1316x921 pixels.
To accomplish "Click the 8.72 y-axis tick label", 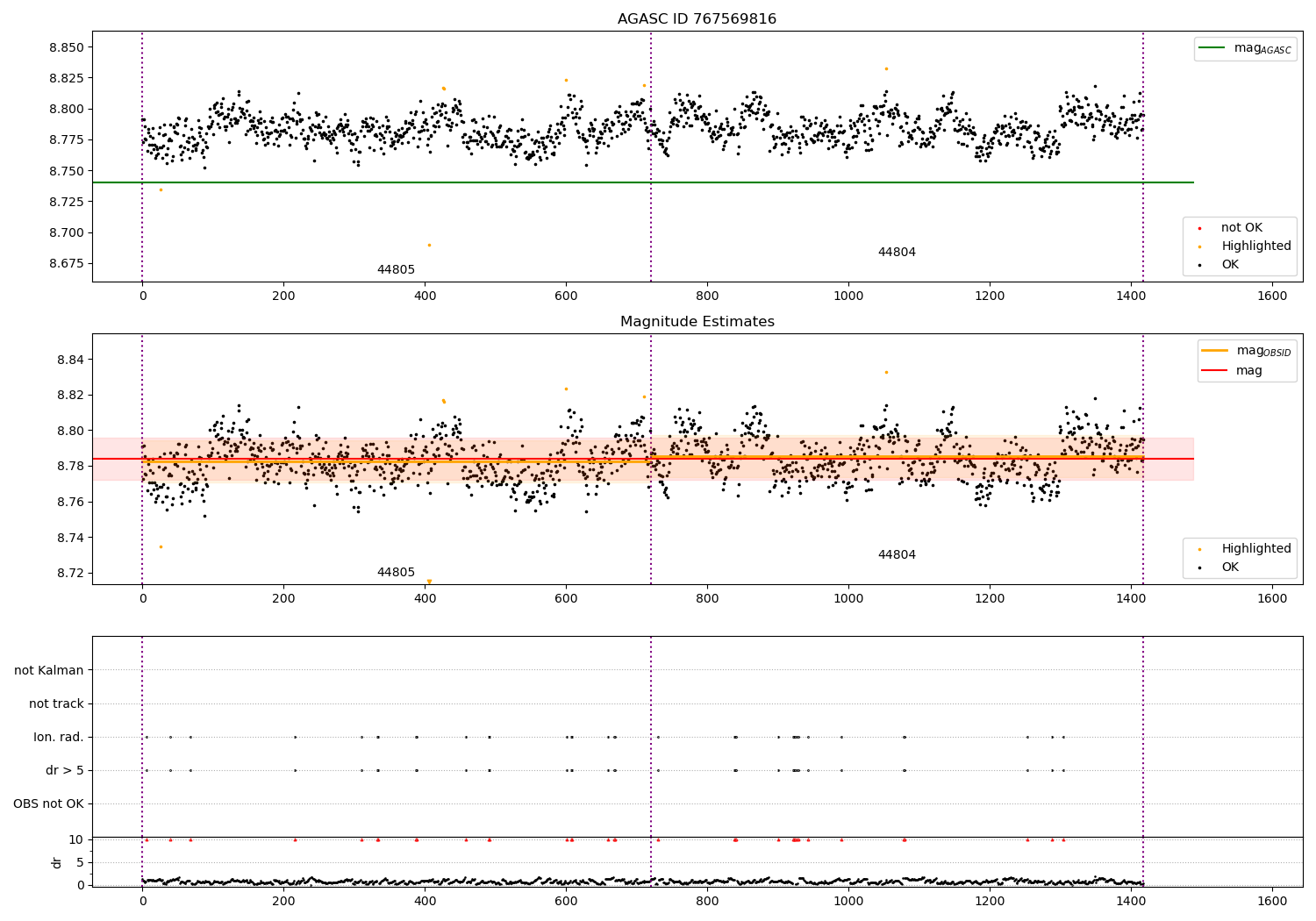I will click(71, 574).
